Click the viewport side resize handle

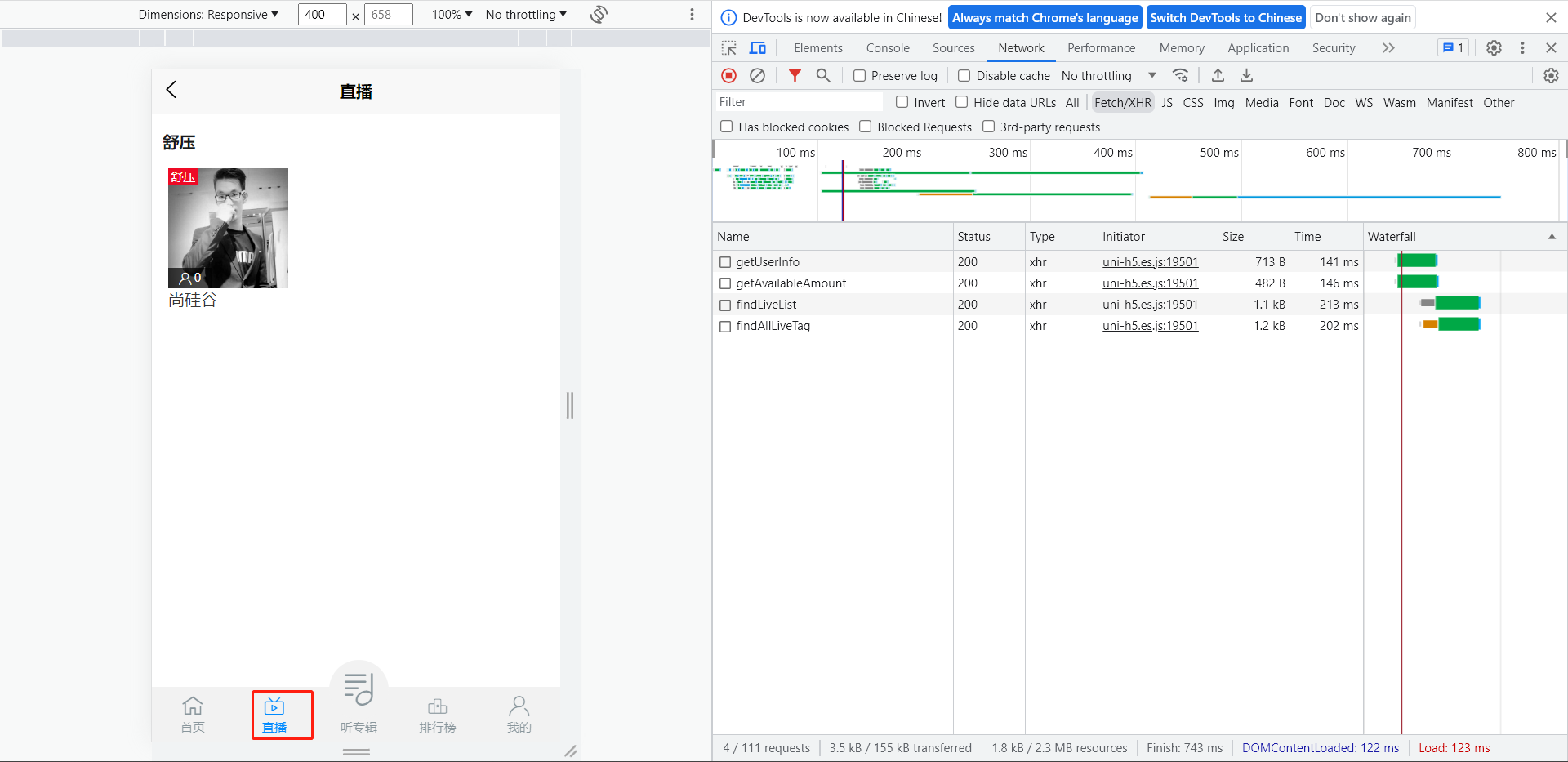(x=570, y=405)
